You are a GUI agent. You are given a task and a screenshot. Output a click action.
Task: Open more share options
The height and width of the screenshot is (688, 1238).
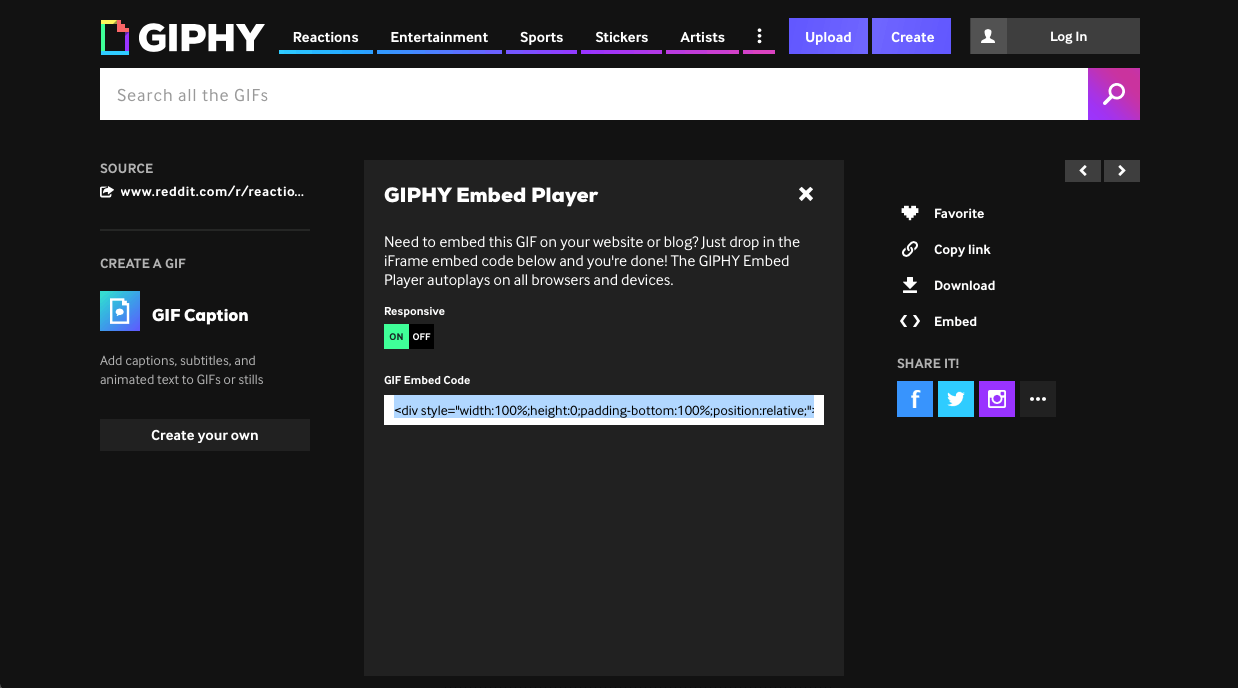[1038, 399]
